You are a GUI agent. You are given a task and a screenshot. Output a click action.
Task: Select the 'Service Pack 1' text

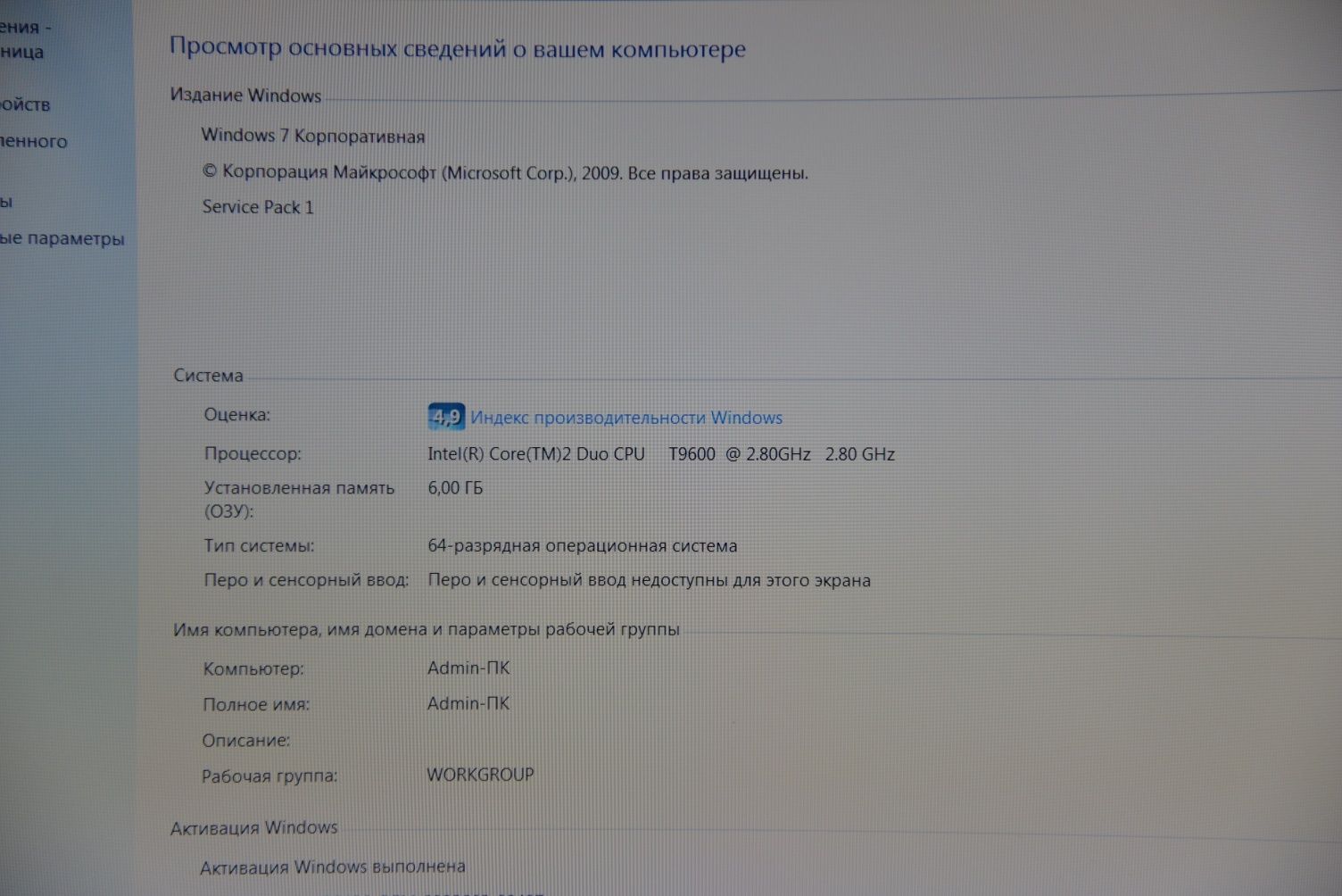click(x=258, y=207)
